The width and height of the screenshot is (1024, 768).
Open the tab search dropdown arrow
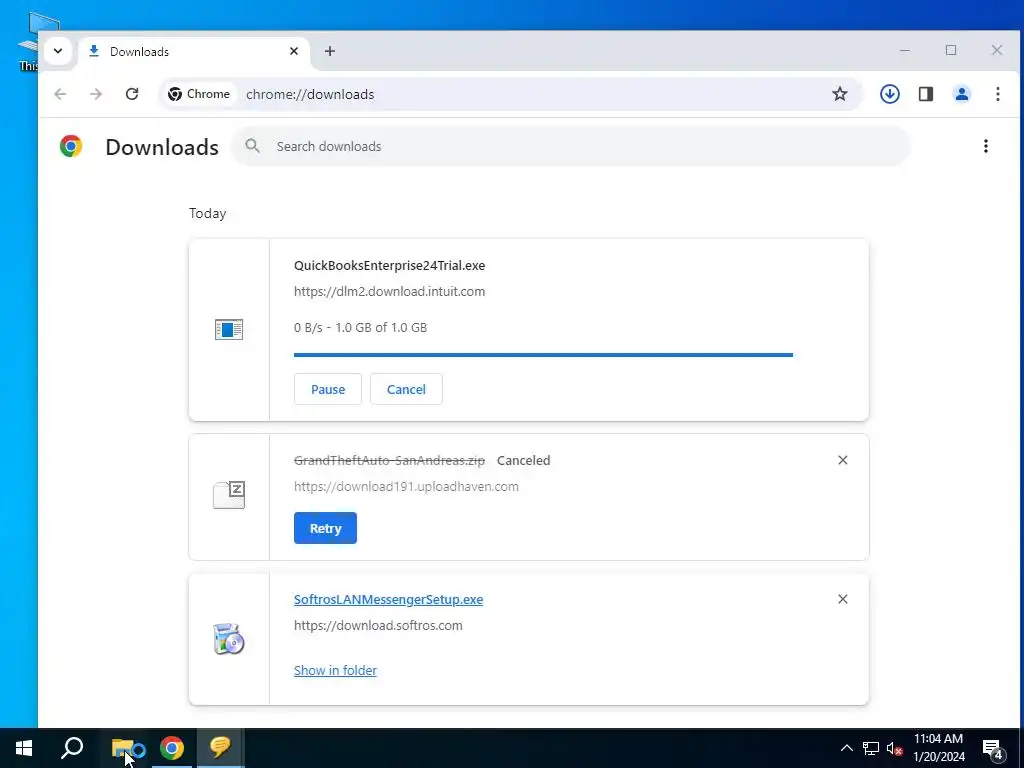point(58,51)
